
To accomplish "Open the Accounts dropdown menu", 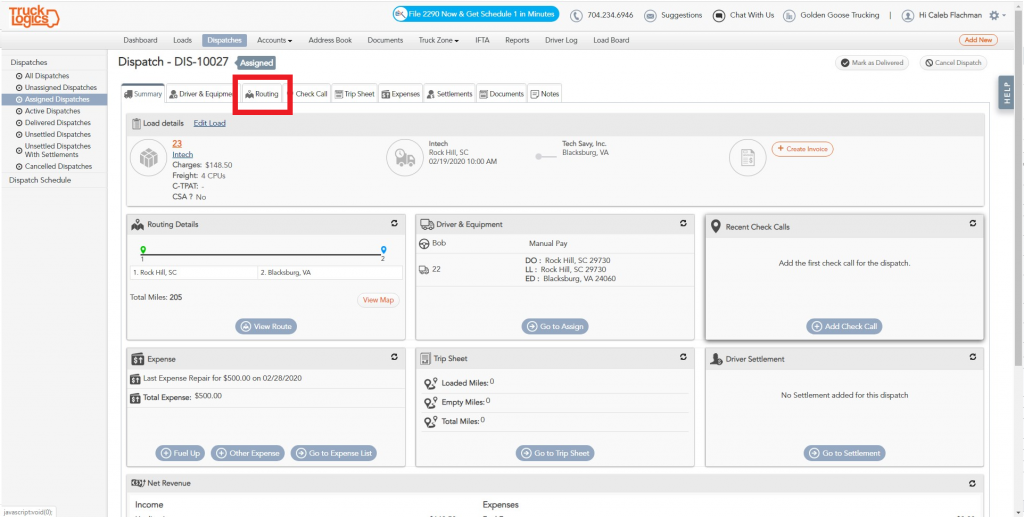I will (x=274, y=40).
